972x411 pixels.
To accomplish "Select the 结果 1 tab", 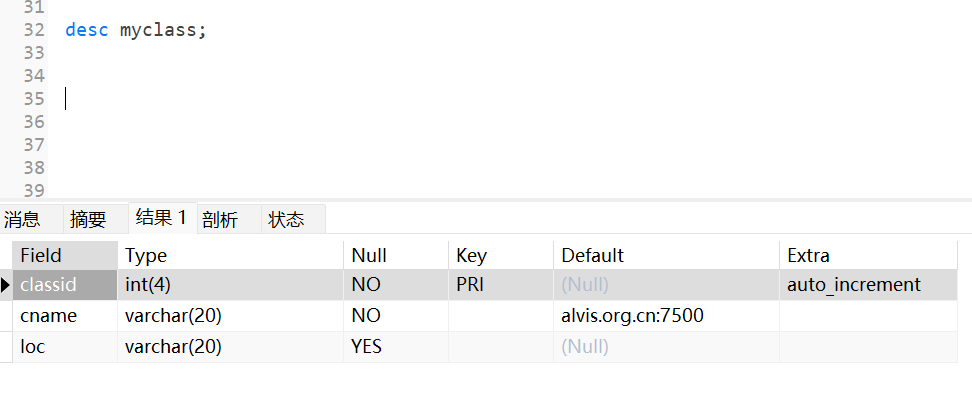I will point(161,218).
